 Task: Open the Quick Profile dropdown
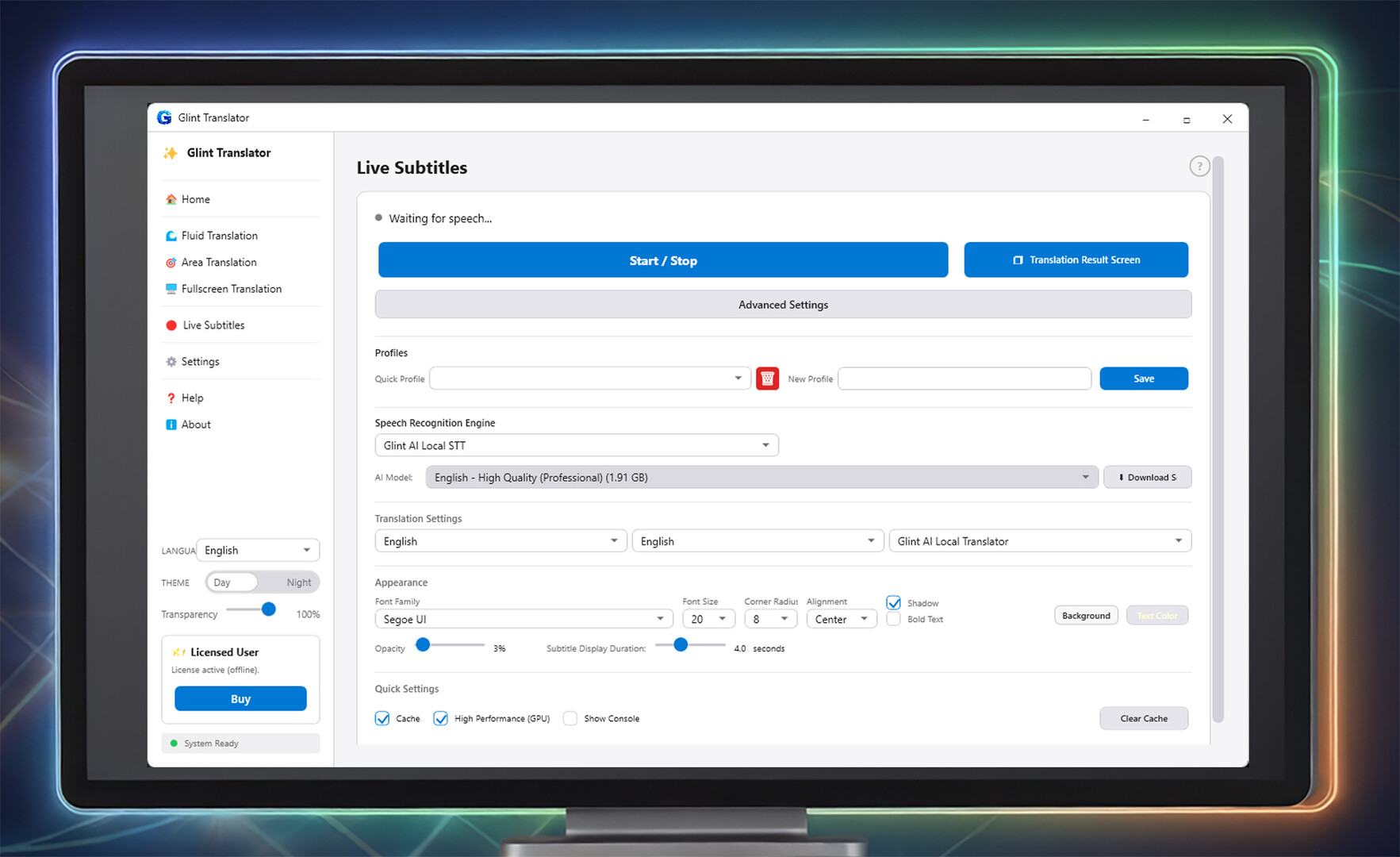(590, 379)
